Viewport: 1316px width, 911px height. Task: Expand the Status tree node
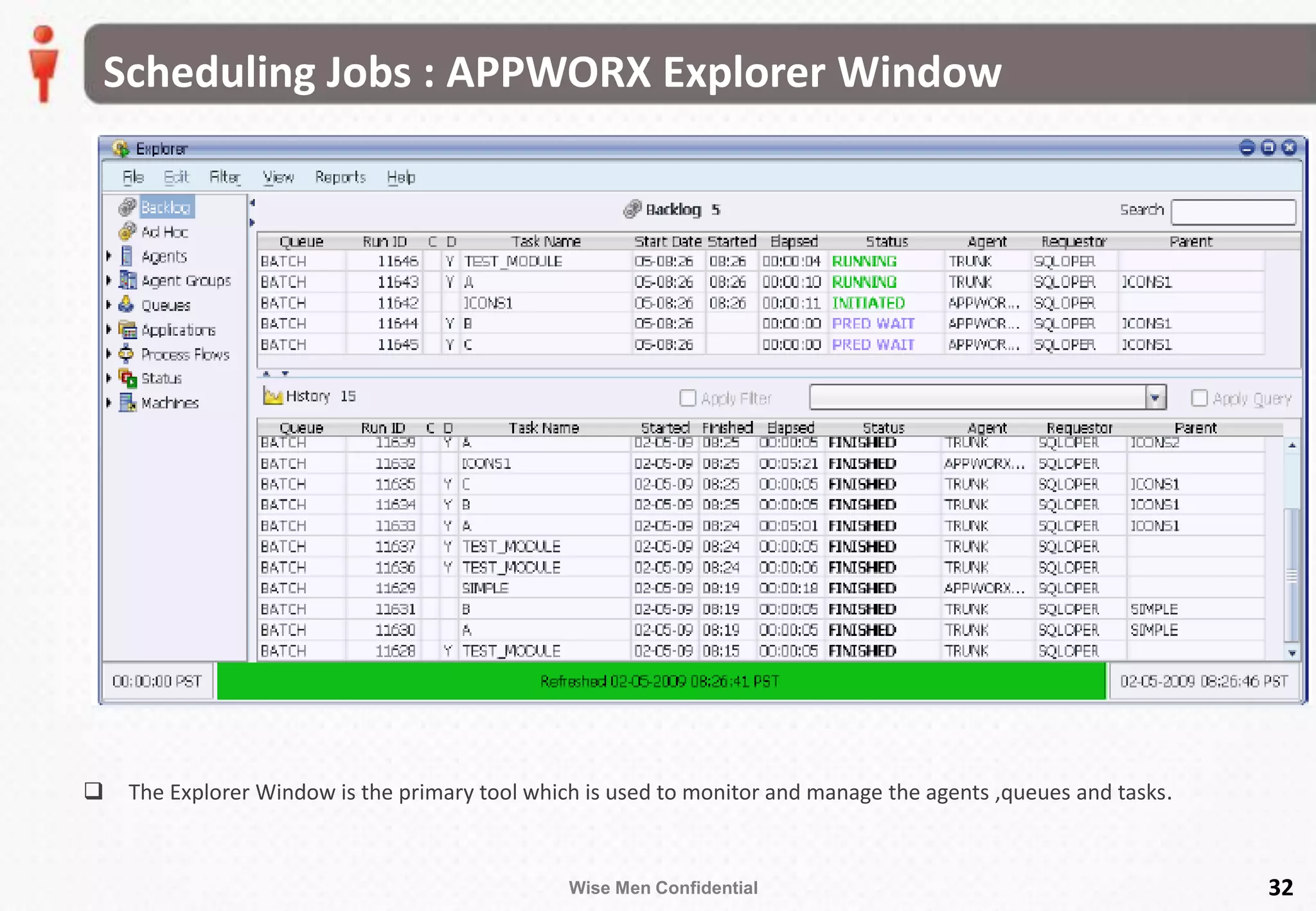click(109, 378)
